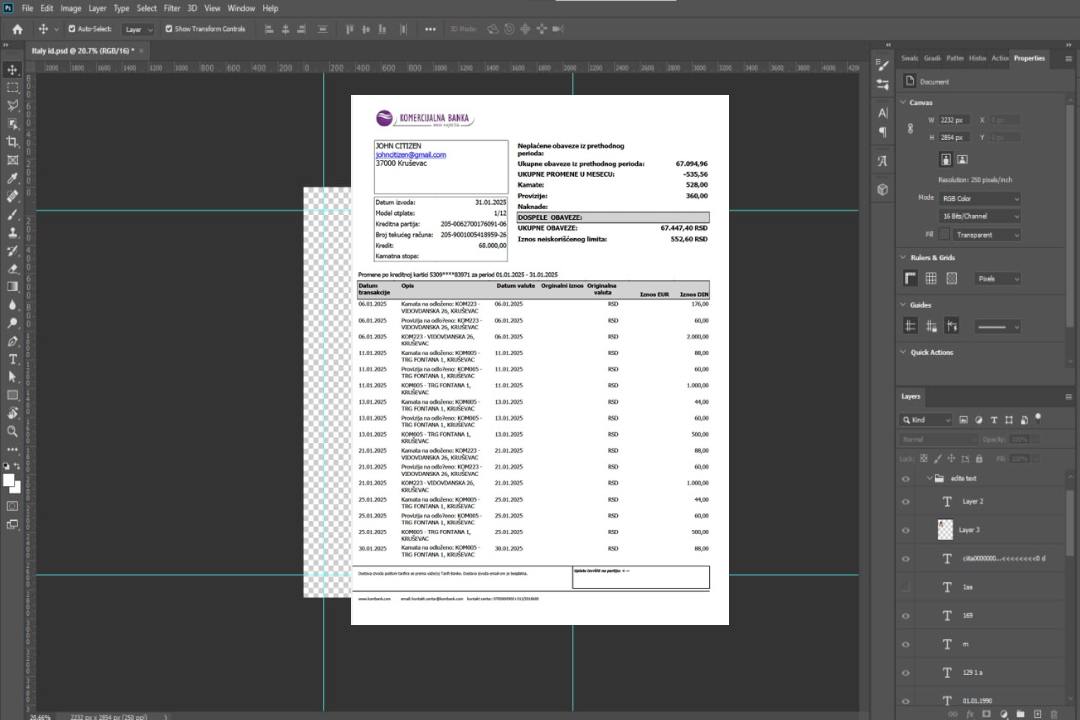Viewport: 1080px width, 720px height.
Task: Select the Blur tool
Action: coord(12,305)
